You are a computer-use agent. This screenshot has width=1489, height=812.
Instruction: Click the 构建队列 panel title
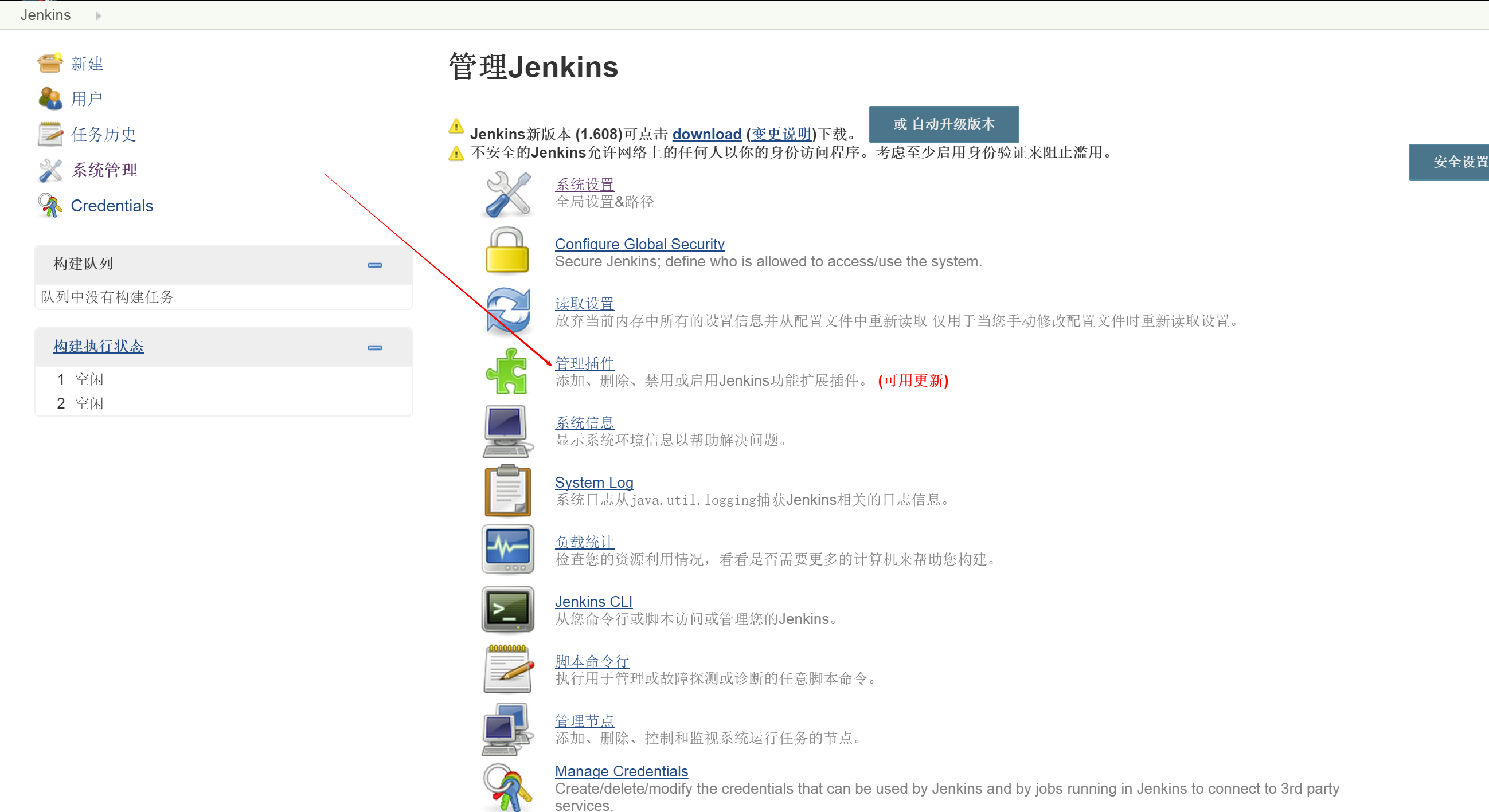coord(83,264)
